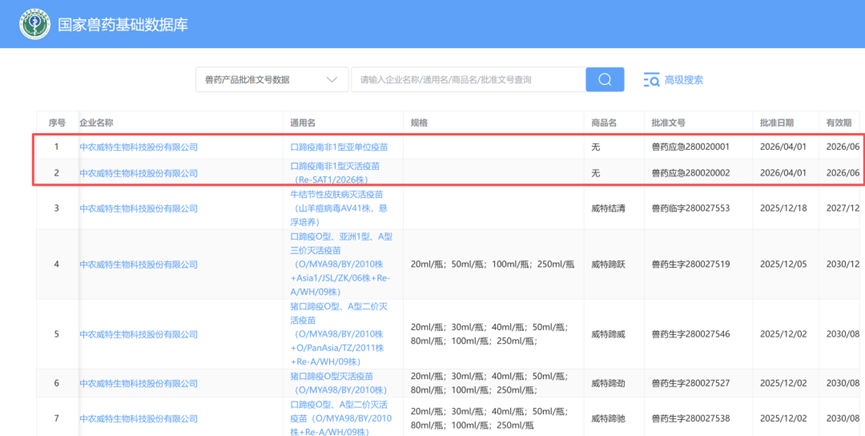Viewport: 865px width, 436px height.
Task: Focus the search box for 企业名称/通用名 query
Action: click(467, 80)
